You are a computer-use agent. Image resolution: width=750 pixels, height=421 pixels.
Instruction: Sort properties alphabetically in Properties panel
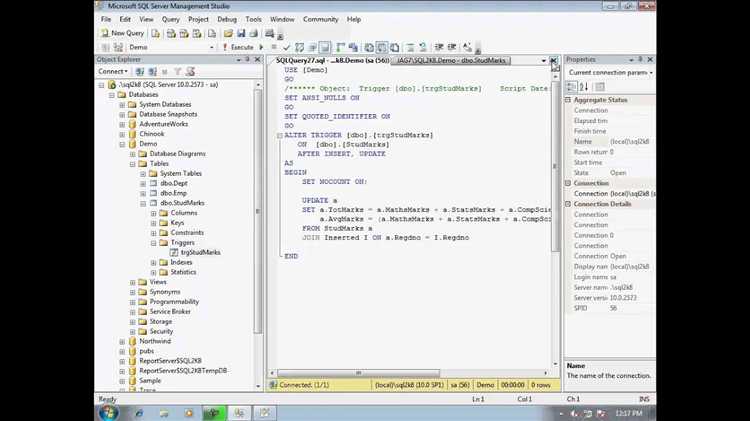point(582,87)
